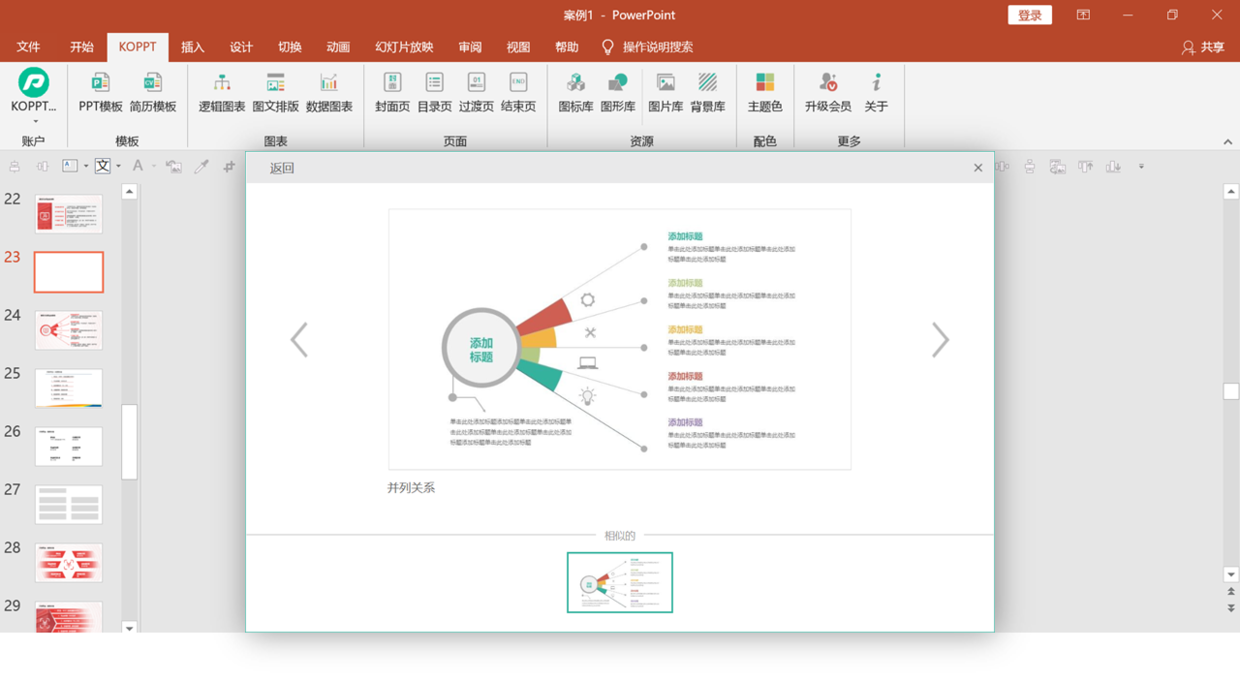Select slide 27 thumbnail
This screenshot has width=1240, height=682.
(x=69, y=504)
